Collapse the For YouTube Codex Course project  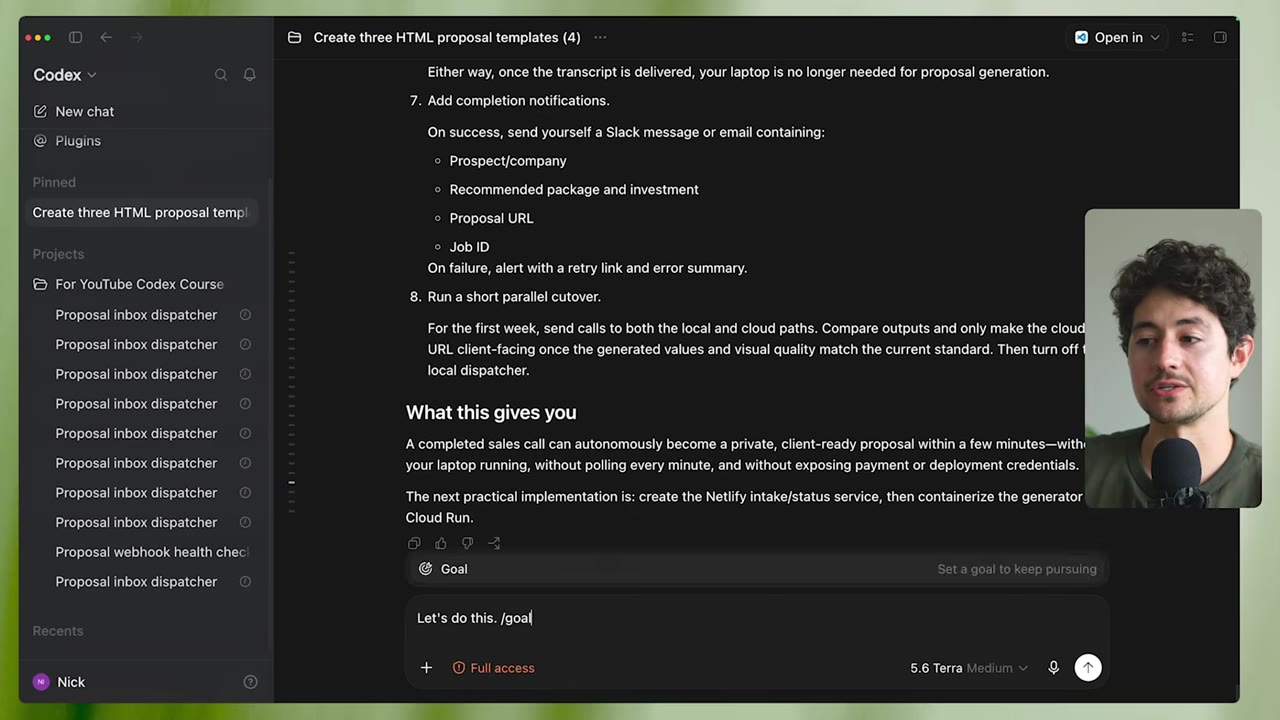pos(140,284)
